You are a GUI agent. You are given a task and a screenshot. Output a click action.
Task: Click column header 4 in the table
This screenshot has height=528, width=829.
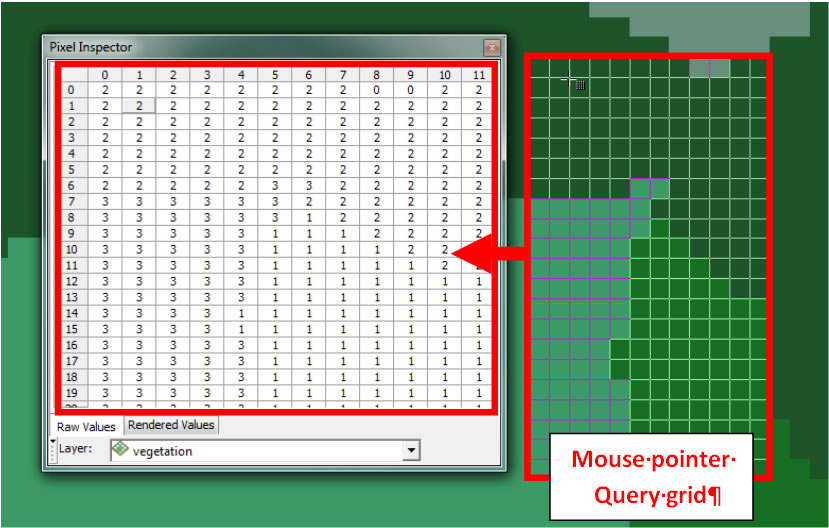point(241,75)
